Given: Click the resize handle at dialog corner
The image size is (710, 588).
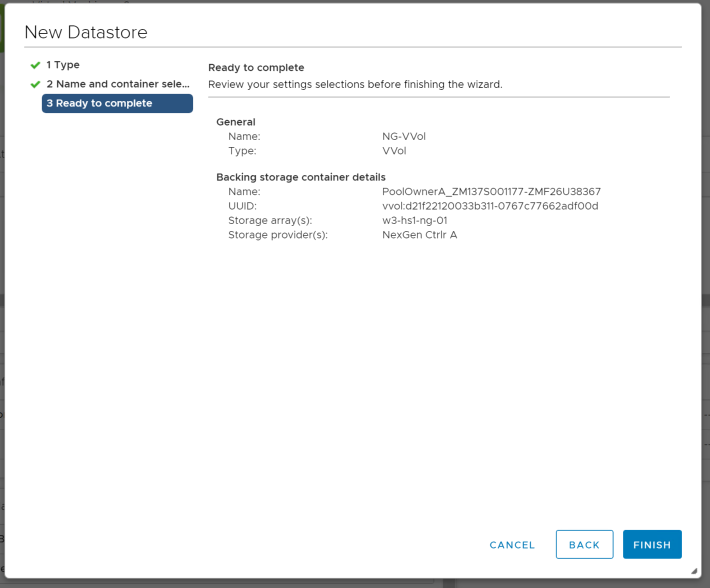Looking at the screenshot, I should click(x=693, y=570).
